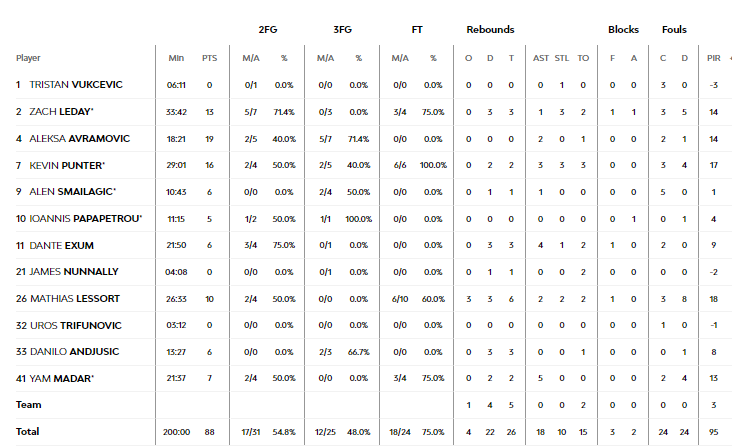The image size is (732, 448).
Task: Open Uros Trifunovic player profile
Action: pyautogui.click(x=76, y=326)
